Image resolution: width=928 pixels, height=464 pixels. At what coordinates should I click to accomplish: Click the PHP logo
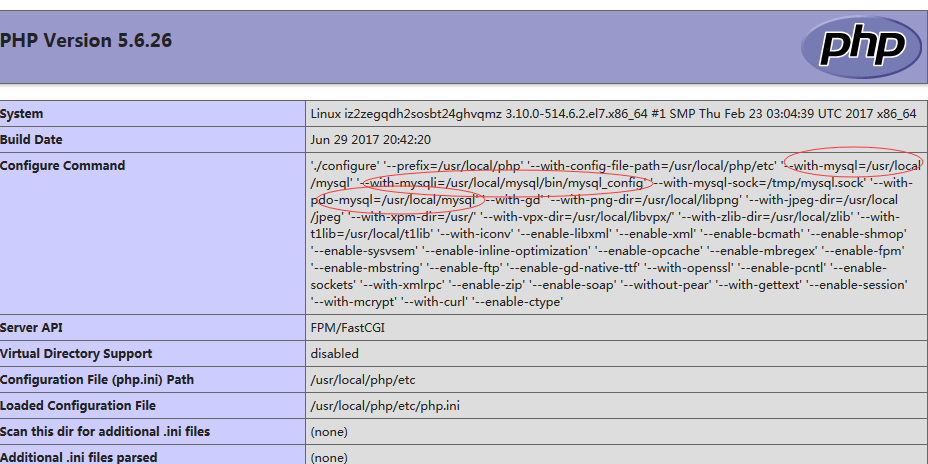pos(861,47)
